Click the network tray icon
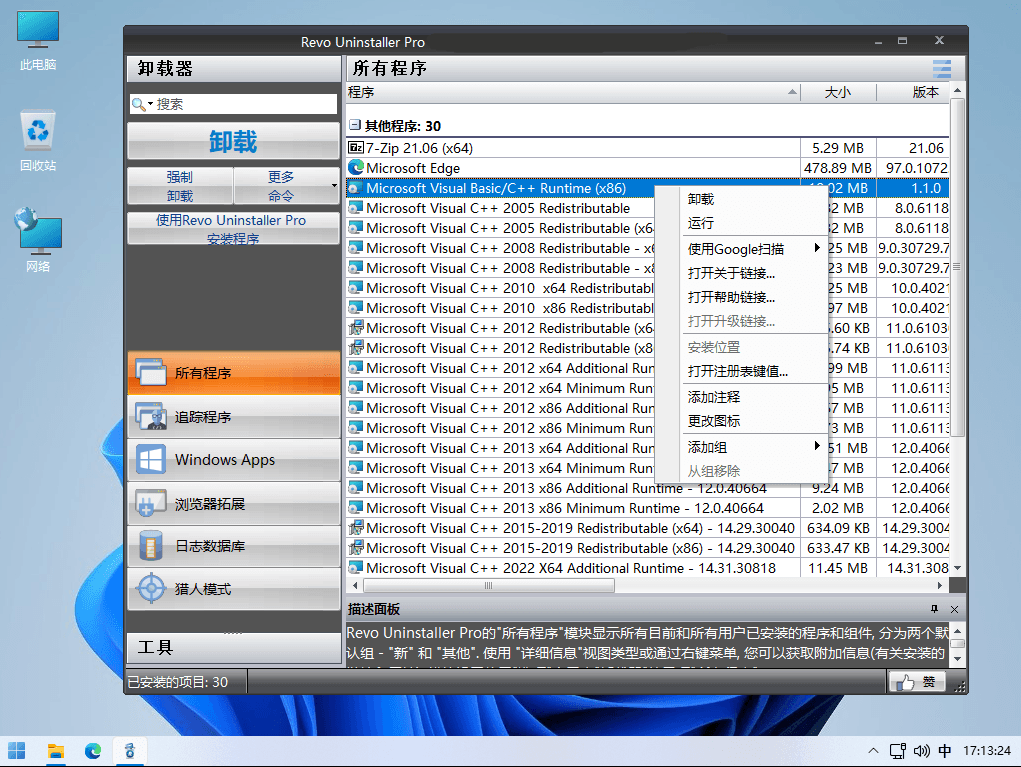The height and width of the screenshot is (767, 1021). (898, 751)
